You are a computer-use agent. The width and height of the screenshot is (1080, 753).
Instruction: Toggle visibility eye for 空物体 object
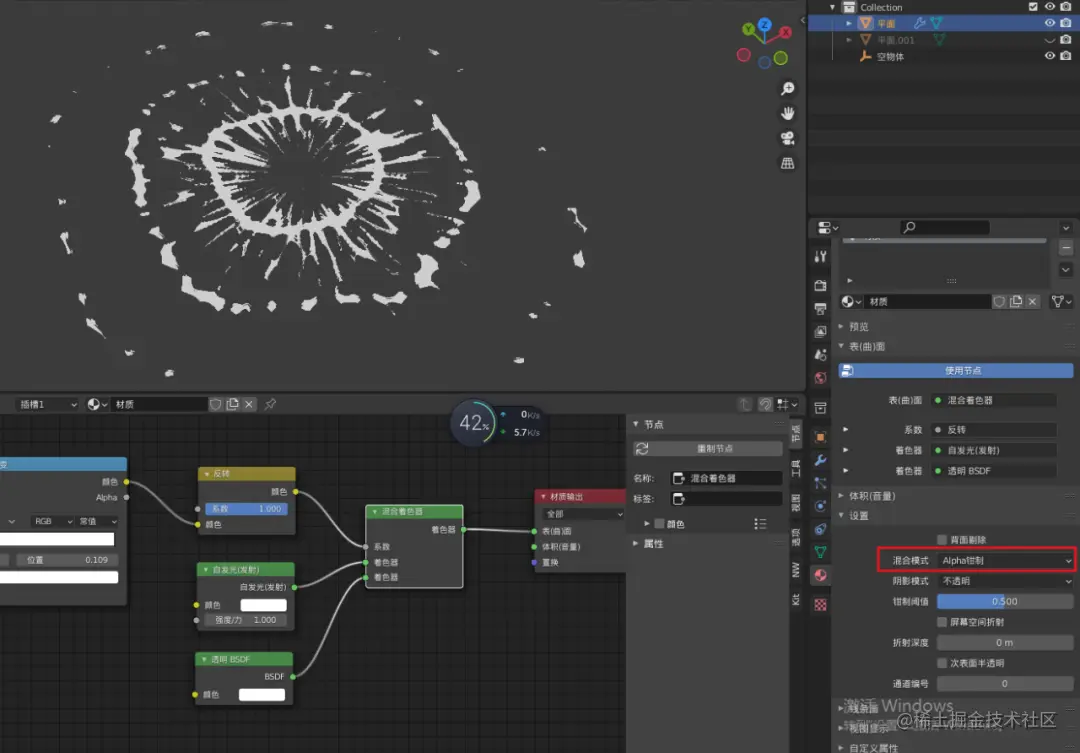point(1050,56)
